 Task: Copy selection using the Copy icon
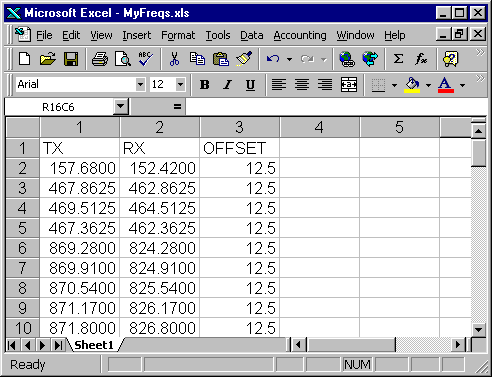pos(197,60)
